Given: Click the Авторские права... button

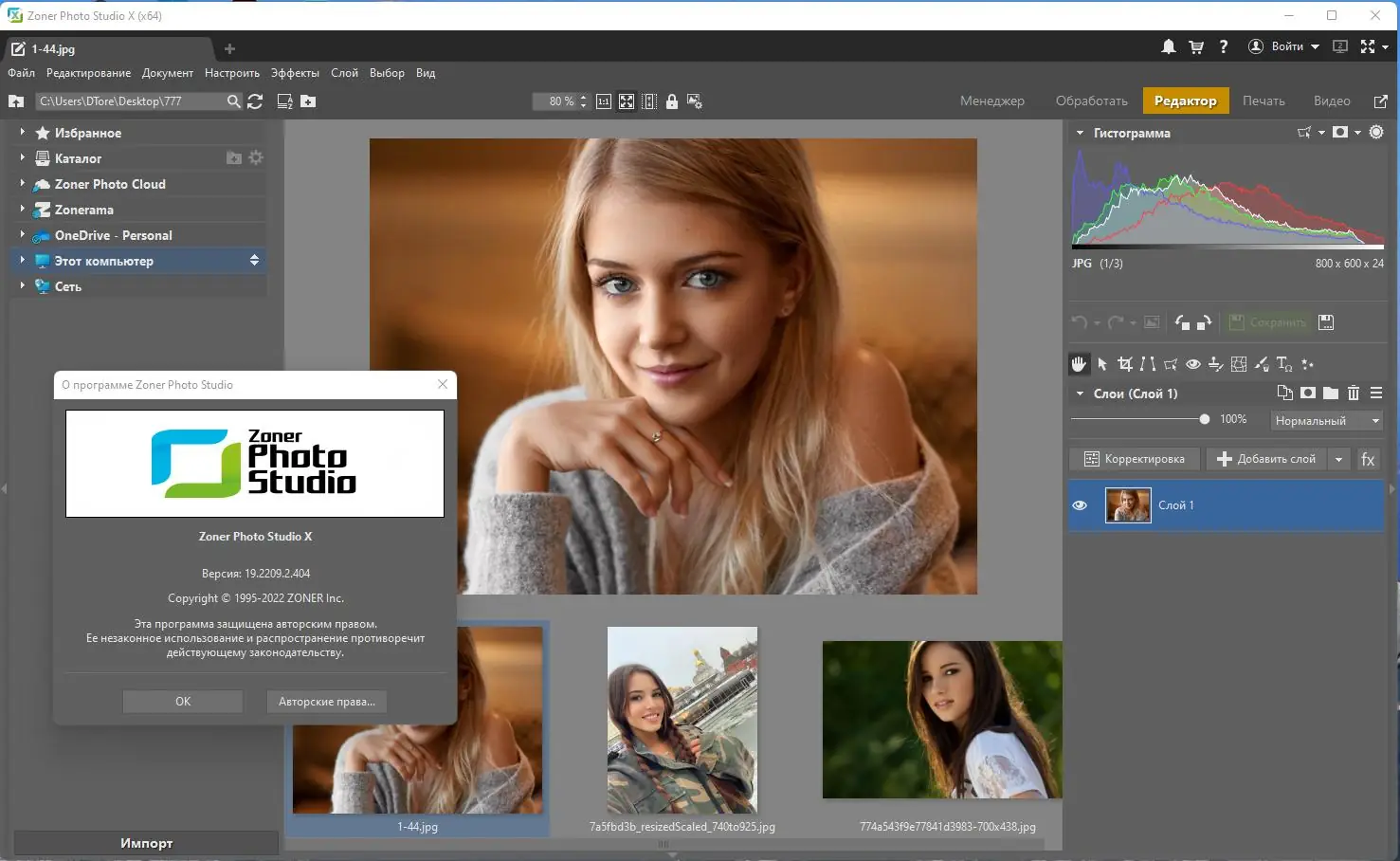Looking at the screenshot, I should click(327, 702).
